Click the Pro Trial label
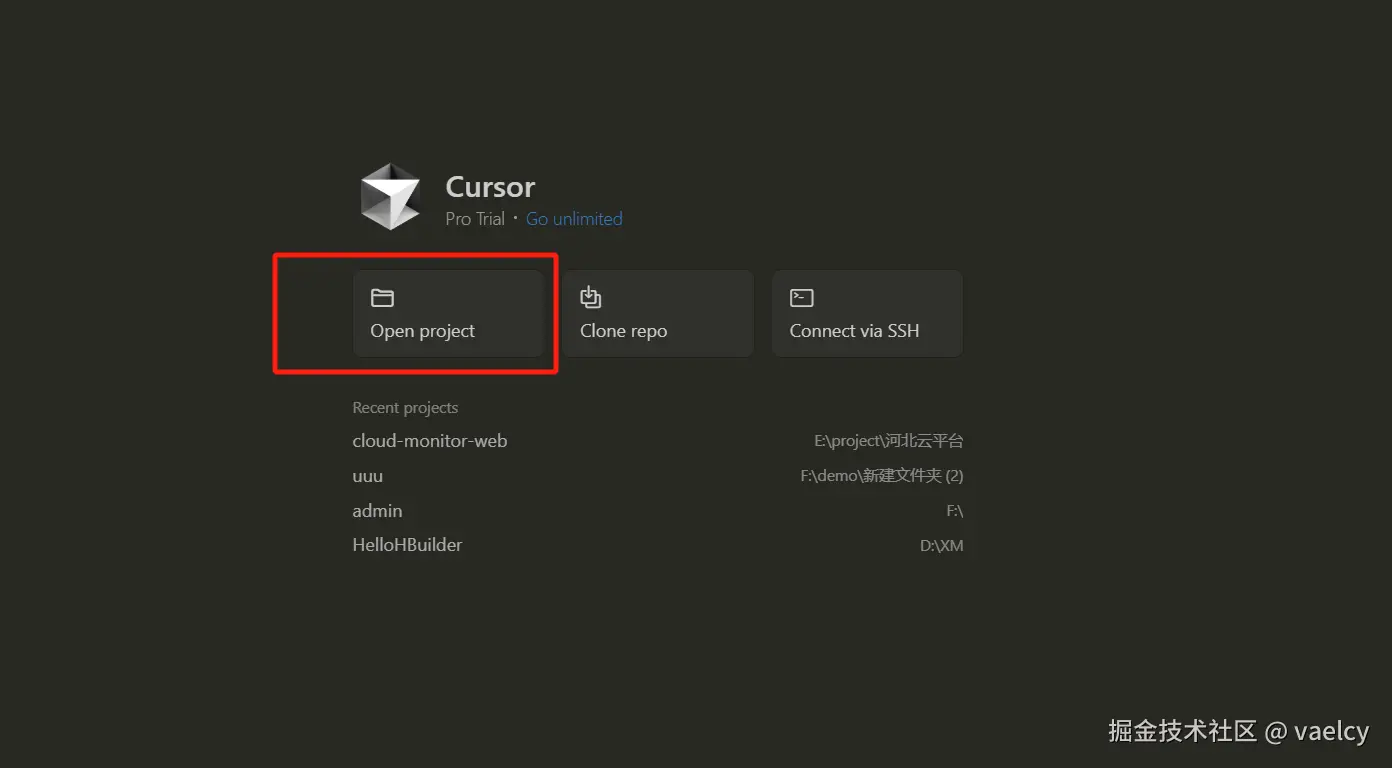The width and height of the screenshot is (1392, 768). click(475, 219)
